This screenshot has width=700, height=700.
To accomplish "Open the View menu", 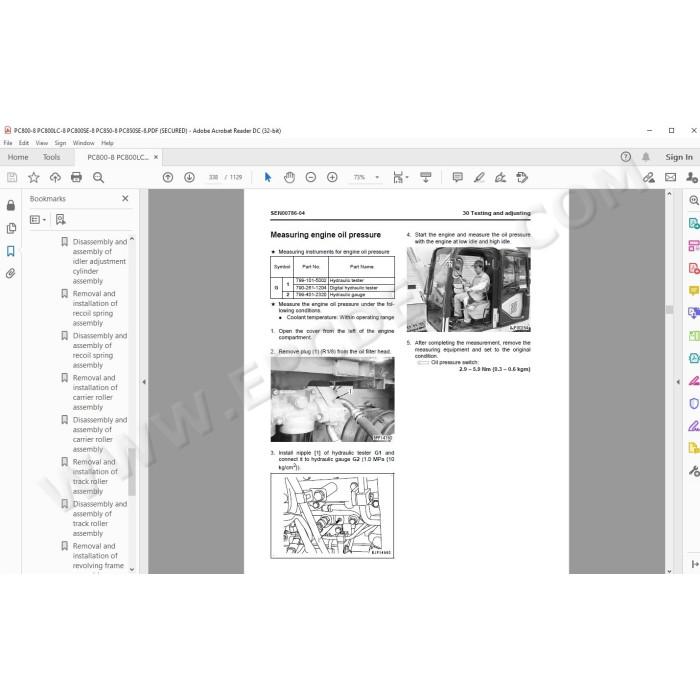I will pyautogui.click(x=42, y=143).
